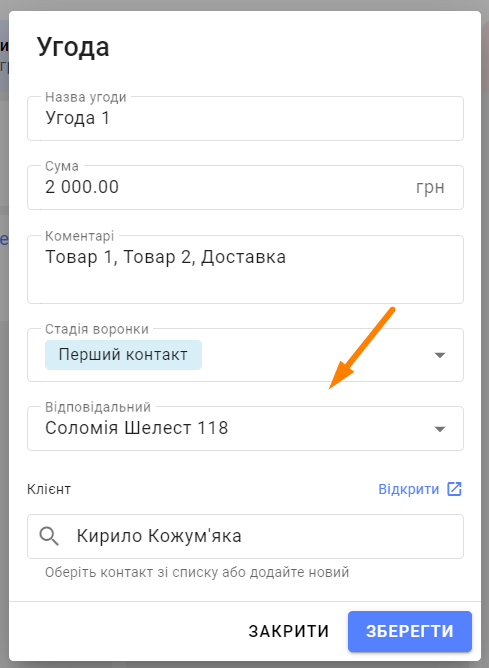Viewport: 489px width, 668px height.
Task: Expand the Стадія воронки dropdown arrow
Action: tap(440, 355)
